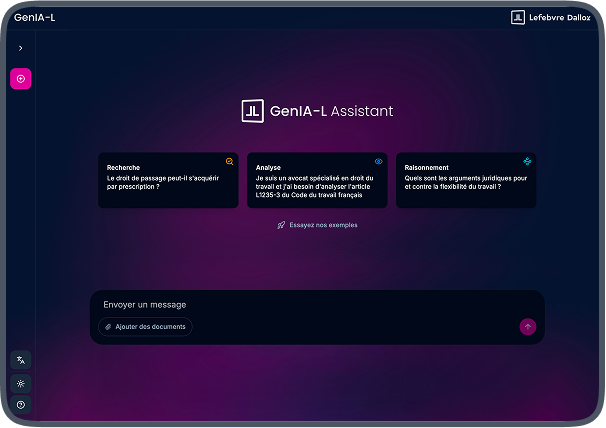
Task: Click the 'Ajouter des documents' button
Action: (x=145, y=327)
